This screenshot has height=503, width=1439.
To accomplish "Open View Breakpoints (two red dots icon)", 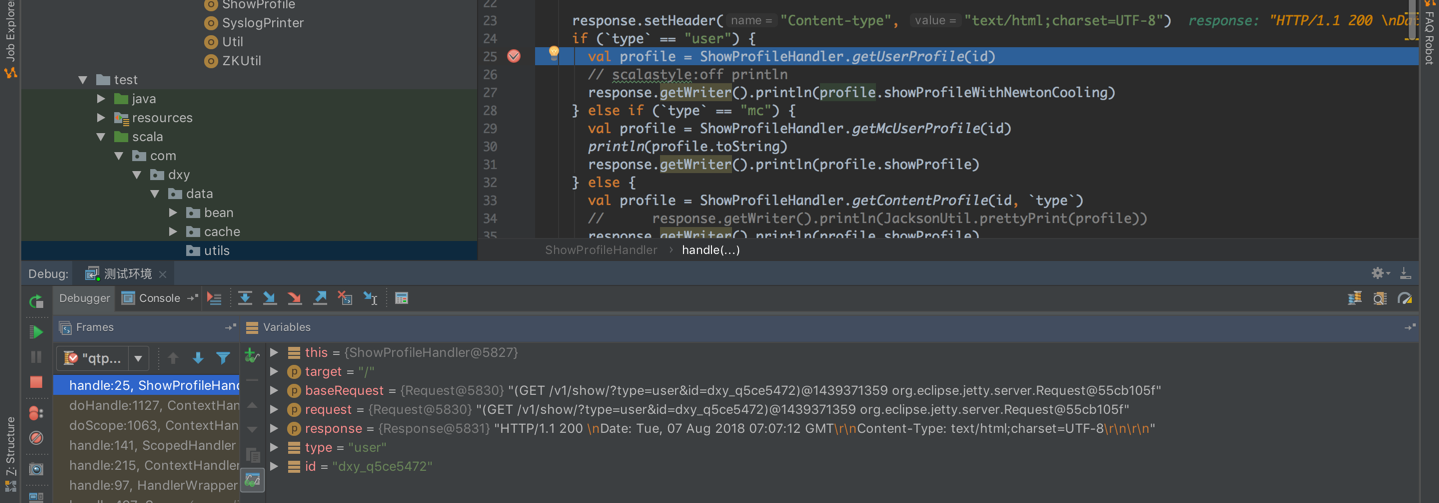I will pyautogui.click(x=36, y=412).
